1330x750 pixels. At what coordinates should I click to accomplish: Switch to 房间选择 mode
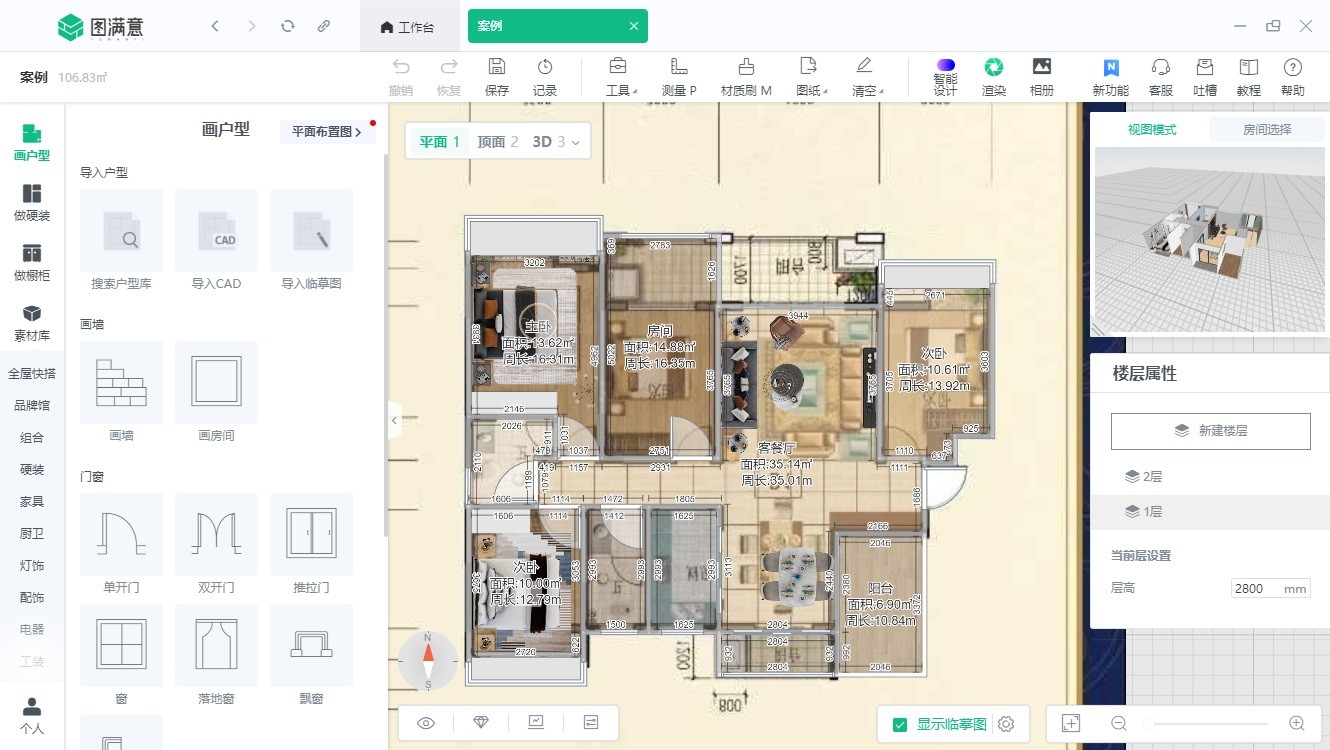(1267, 129)
